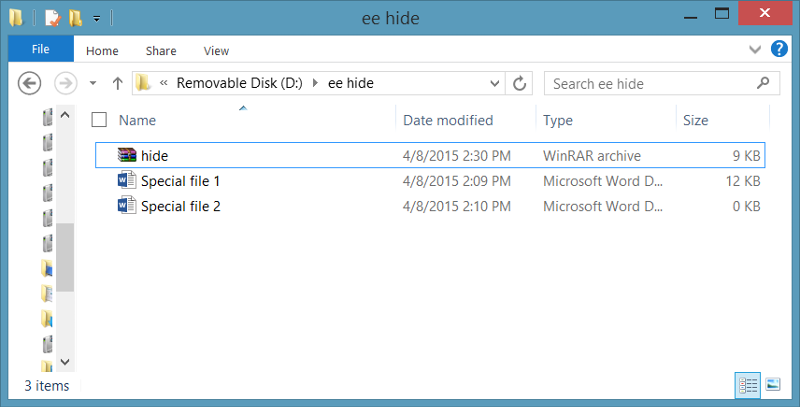Click the search magnifier icon
Screen dimensions: 800x407
(x=763, y=83)
